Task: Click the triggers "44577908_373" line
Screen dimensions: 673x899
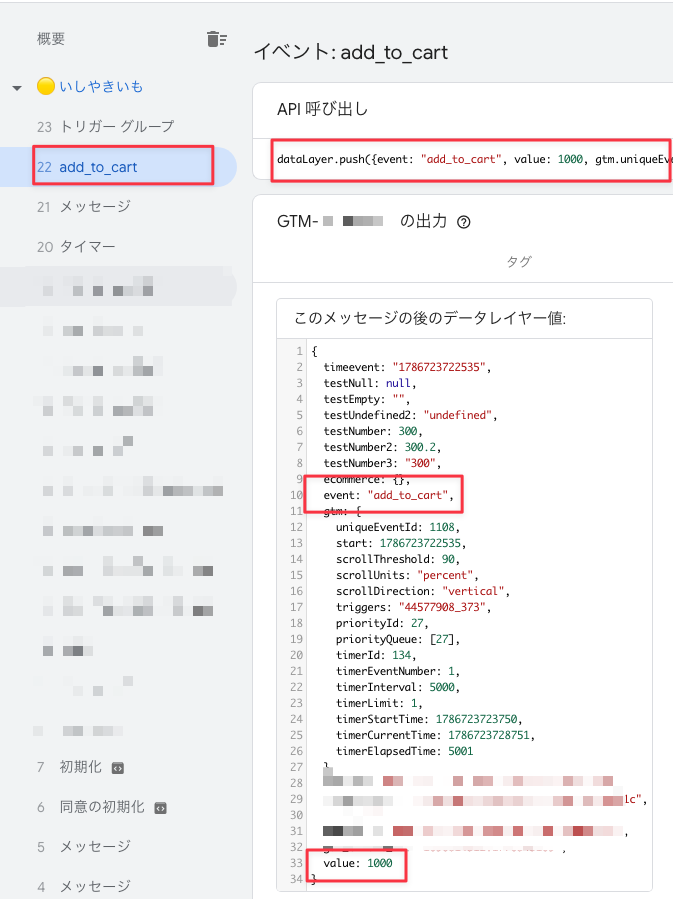Action: [x=413, y=607]
